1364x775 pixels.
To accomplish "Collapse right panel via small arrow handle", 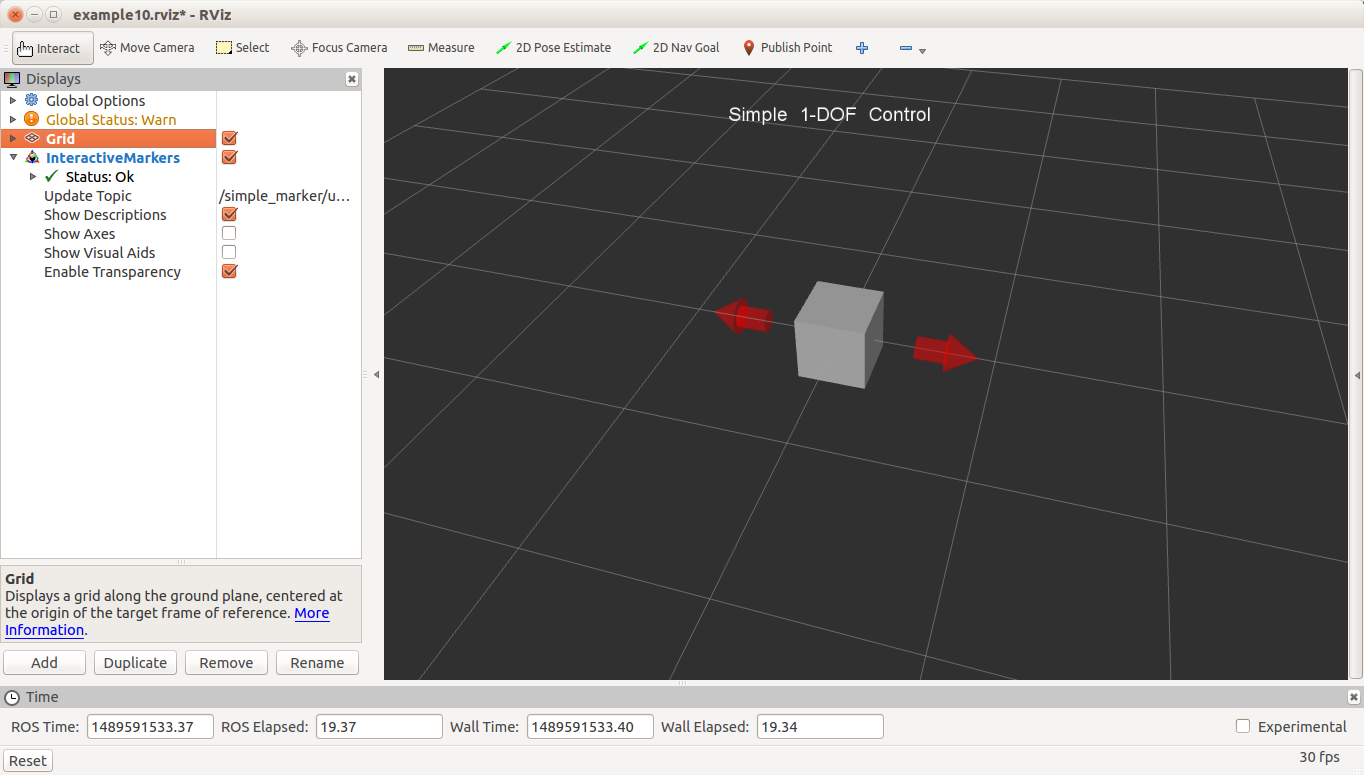I will tap(1357, 375).
